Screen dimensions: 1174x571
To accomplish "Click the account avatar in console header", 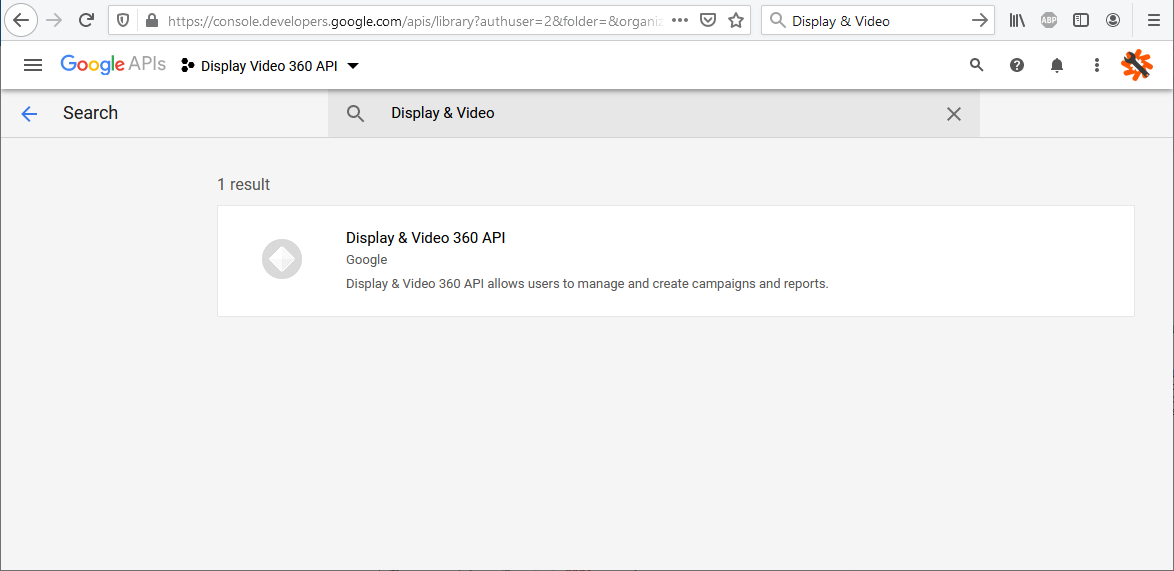I will 1137,65.
